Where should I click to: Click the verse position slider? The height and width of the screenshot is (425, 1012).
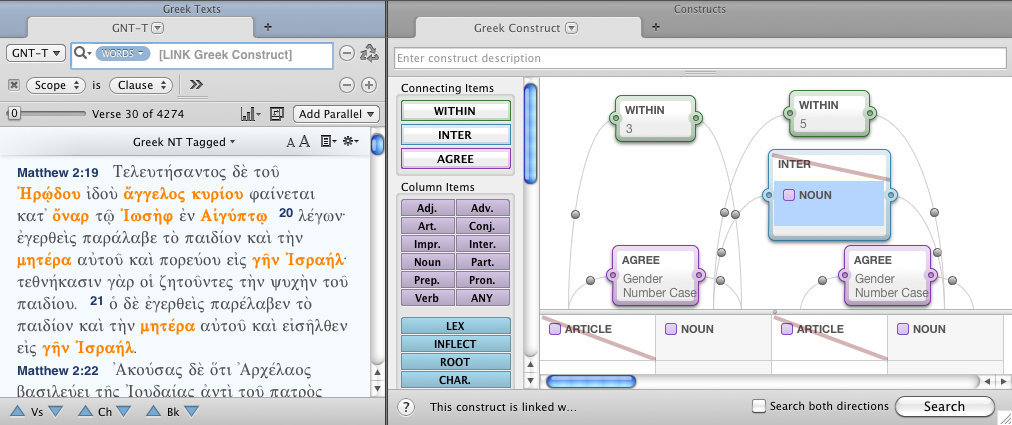pos(13,114)
